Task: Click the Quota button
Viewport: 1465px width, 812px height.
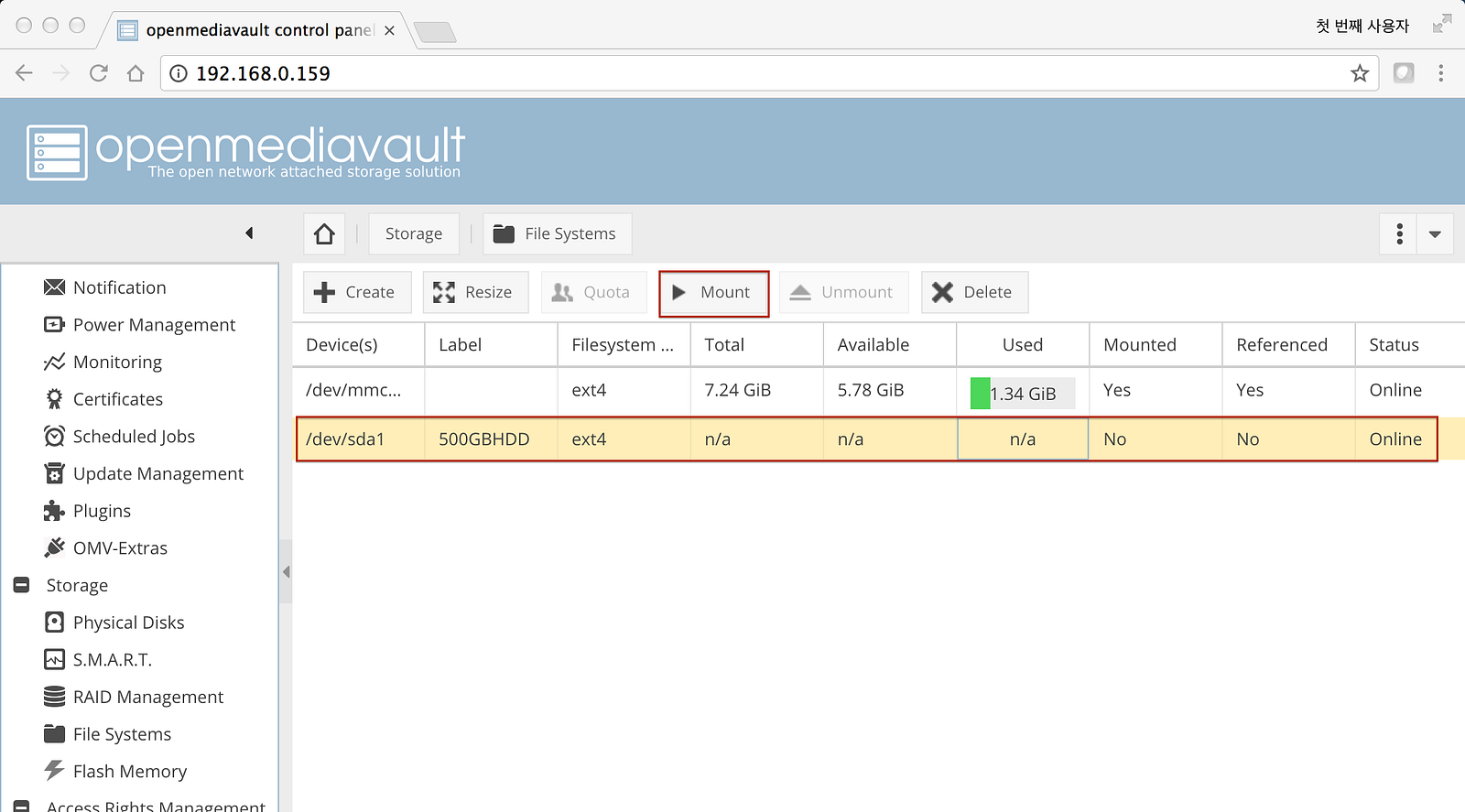Action: pos(593,292)
